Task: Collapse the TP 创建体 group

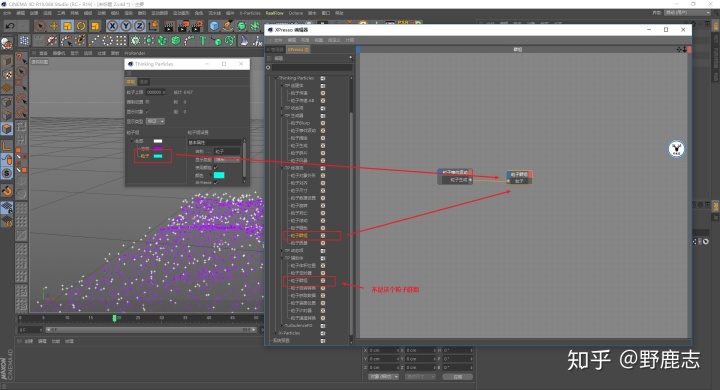Action: (282, 85)
